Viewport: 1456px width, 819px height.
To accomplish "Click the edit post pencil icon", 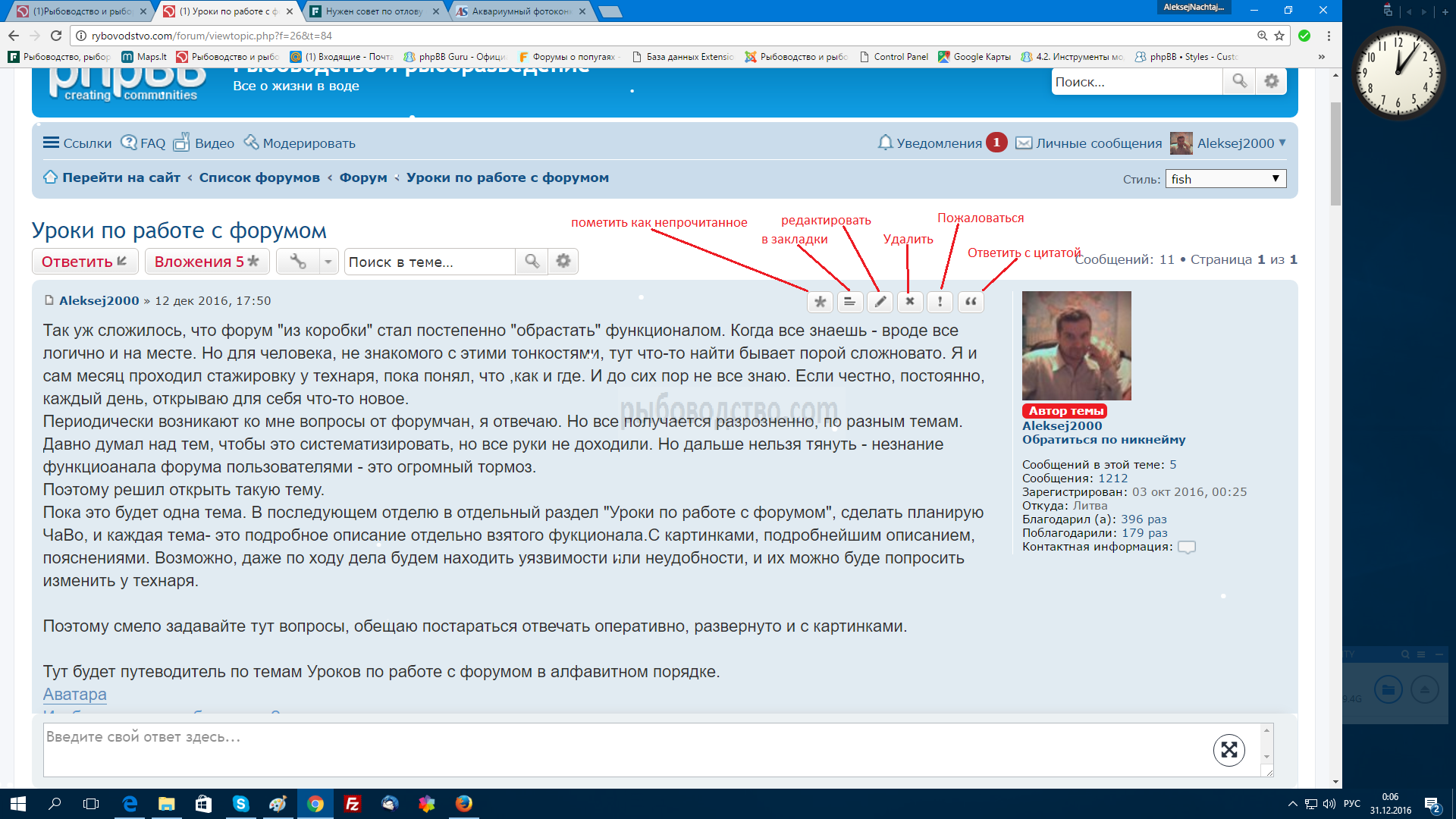I will tap(880, 302).
